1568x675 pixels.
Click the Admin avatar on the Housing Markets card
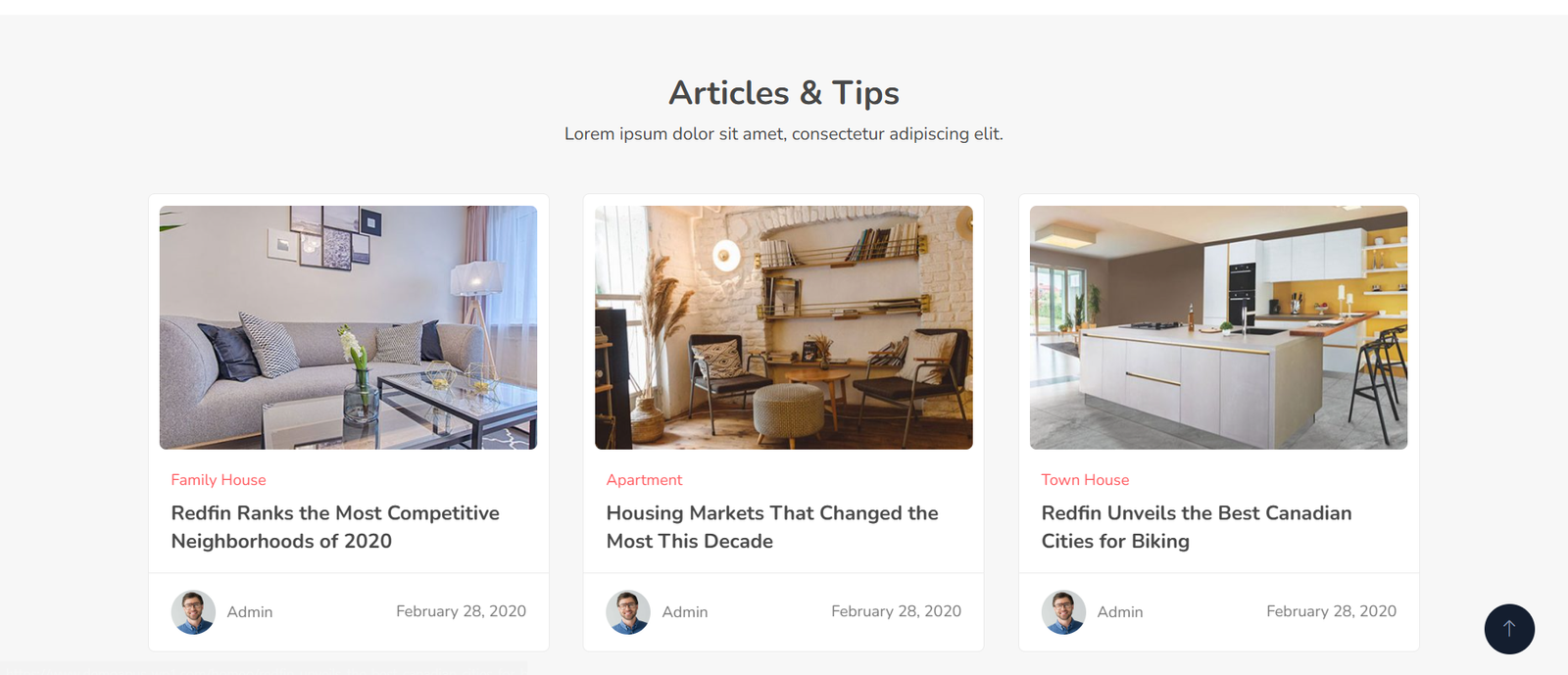click(628, 612)
